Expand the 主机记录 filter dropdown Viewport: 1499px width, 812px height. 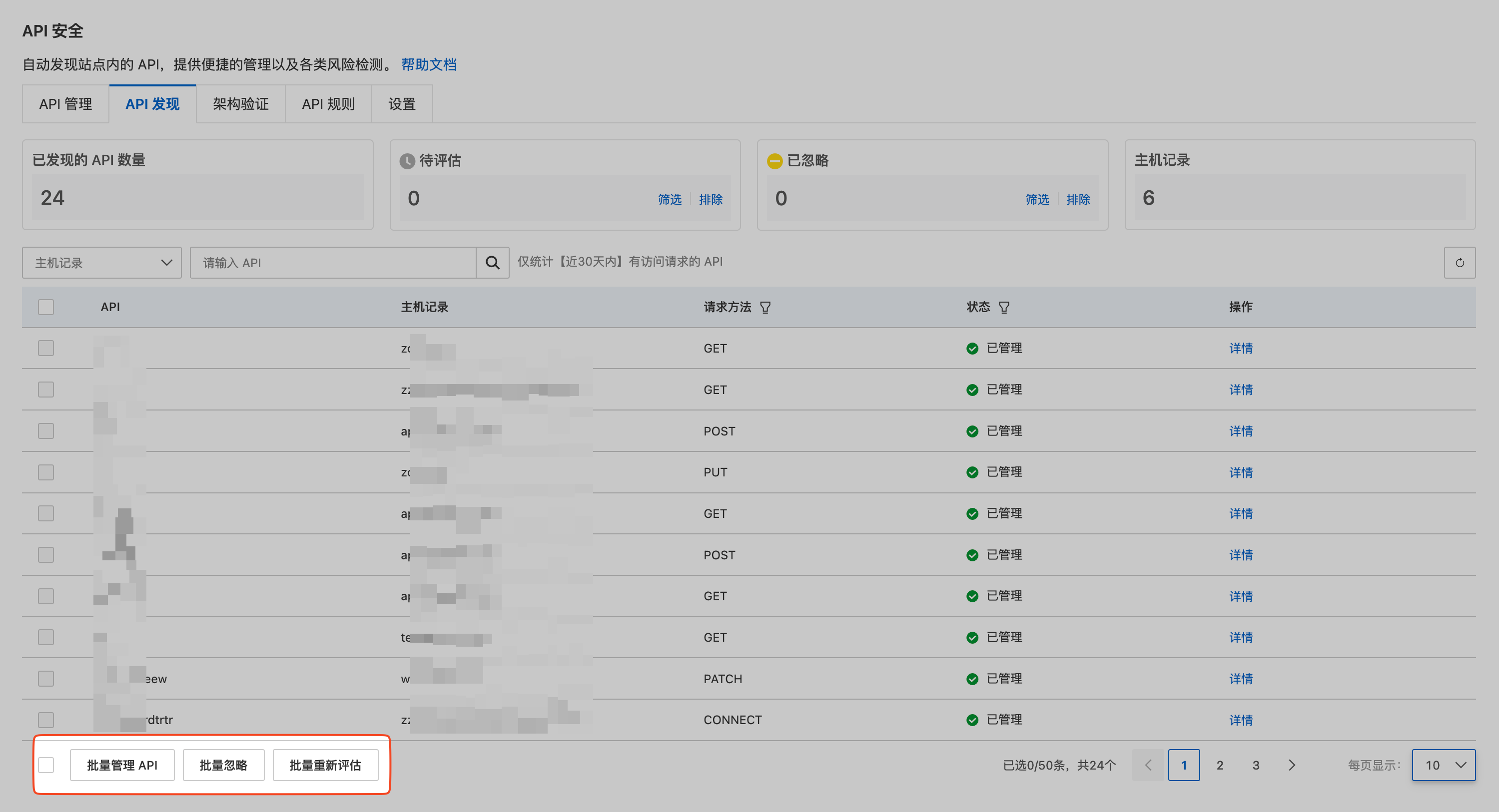(102, 262)
